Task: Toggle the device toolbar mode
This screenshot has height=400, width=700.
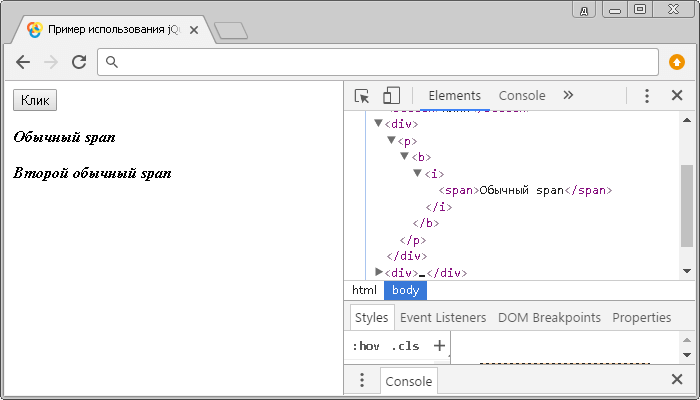Action: click(391, 96)
